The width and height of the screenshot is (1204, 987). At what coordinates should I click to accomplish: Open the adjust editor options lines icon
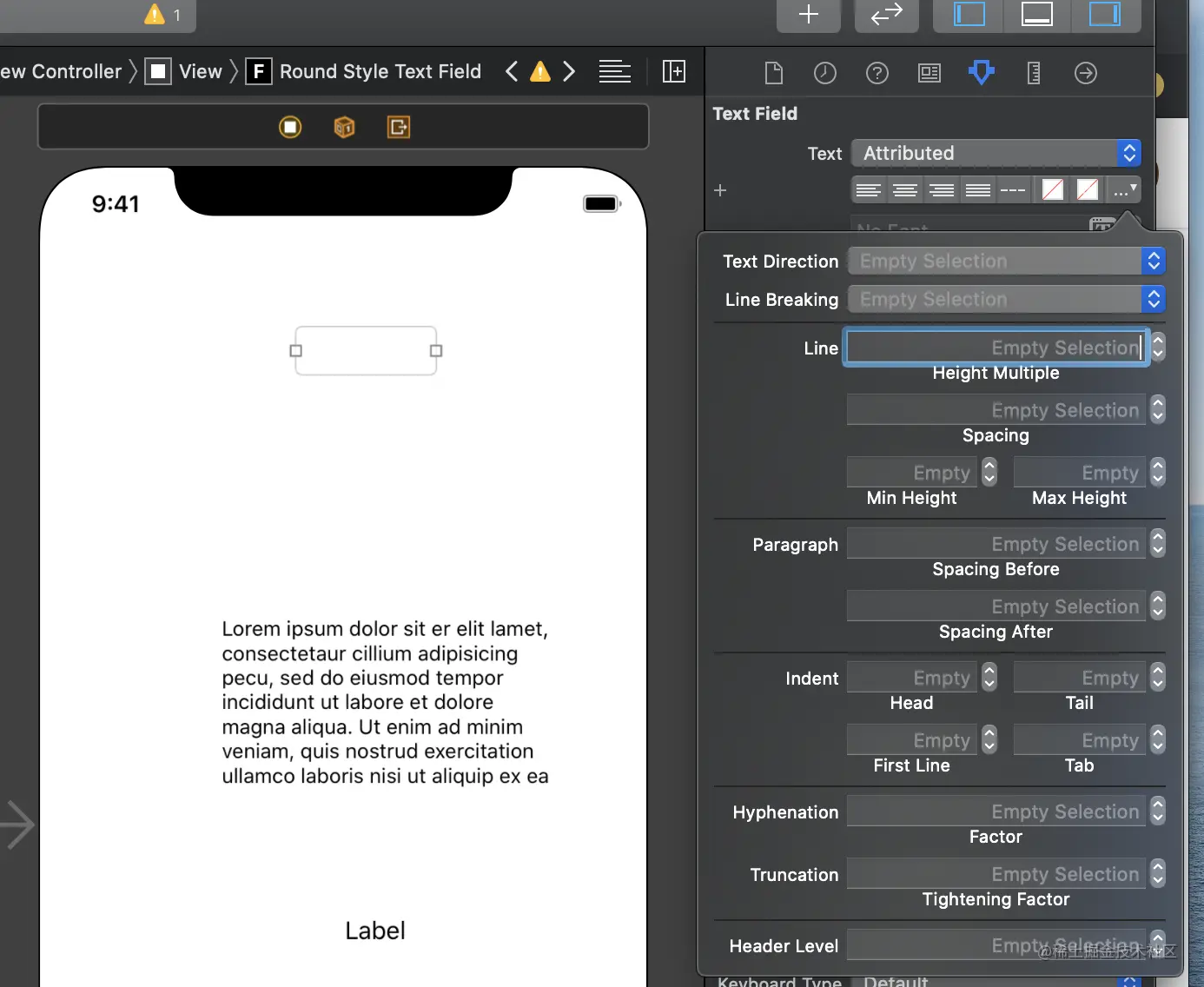tap(615, 71)
